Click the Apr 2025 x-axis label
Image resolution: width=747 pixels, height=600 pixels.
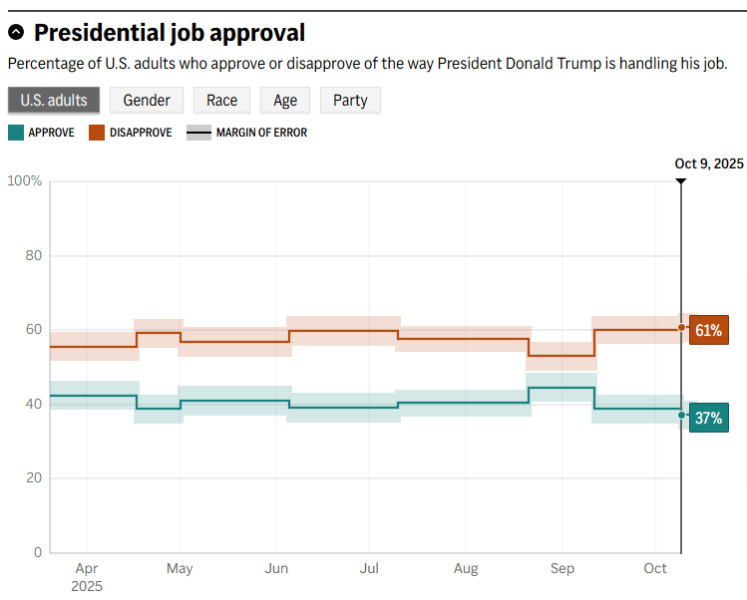point(87,577)
